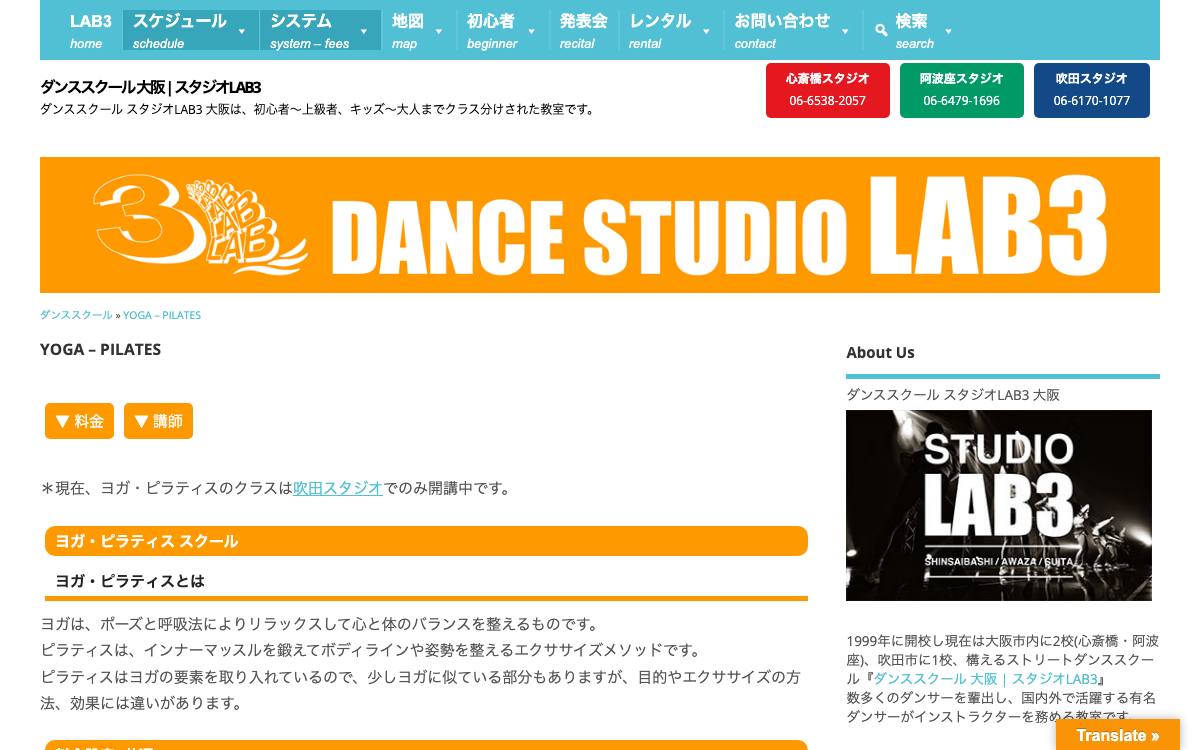Open the レンタル rental menu item
1200x750 pixels.
tap(671, 30)
